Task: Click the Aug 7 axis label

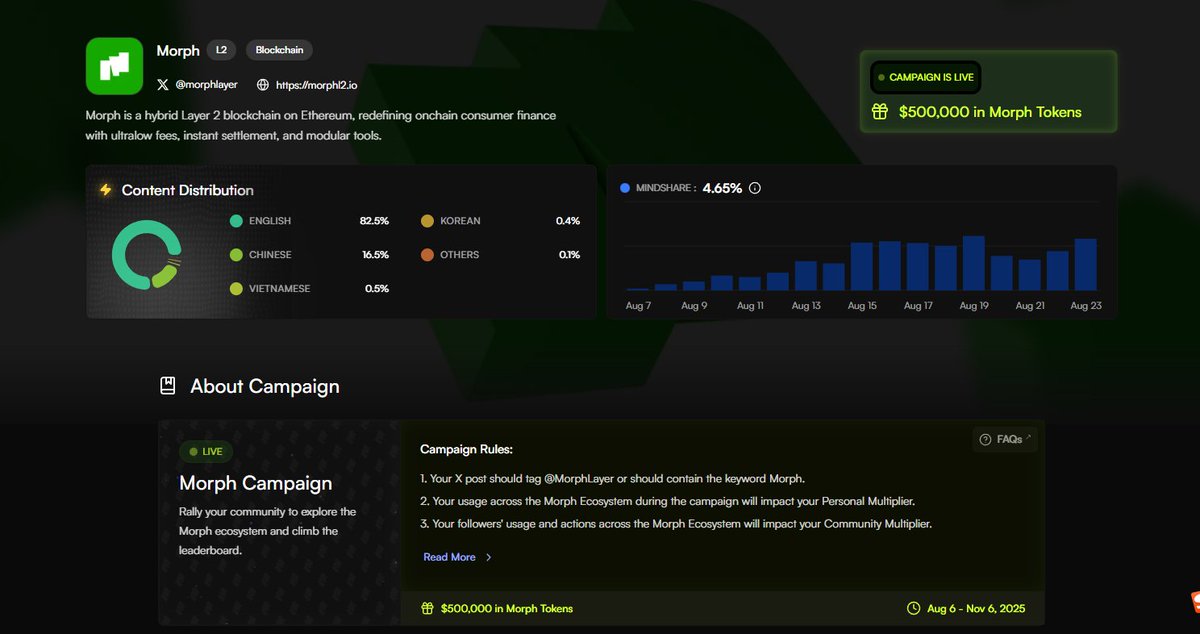Action: pos(638,306)
